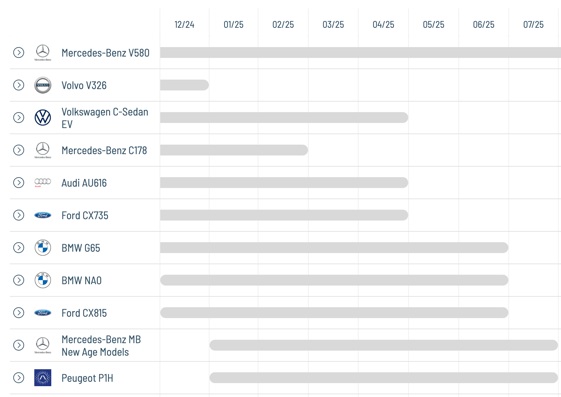Viewport: 561px width, 397px height.
Task: Select the Mercedes-Benz V580 timeline bar
Action: coord(360,53)
